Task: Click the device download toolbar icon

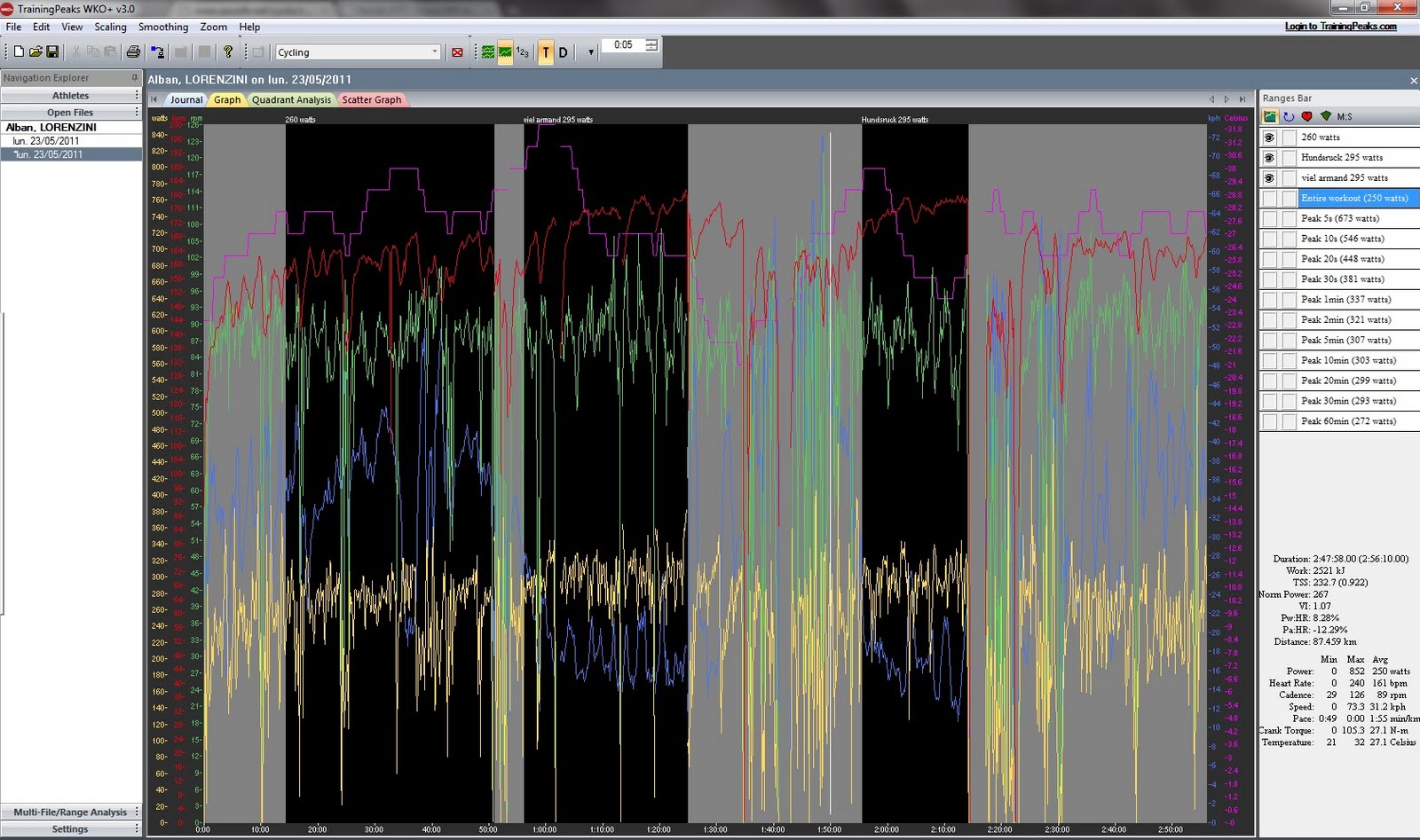Action: [157, 52]
